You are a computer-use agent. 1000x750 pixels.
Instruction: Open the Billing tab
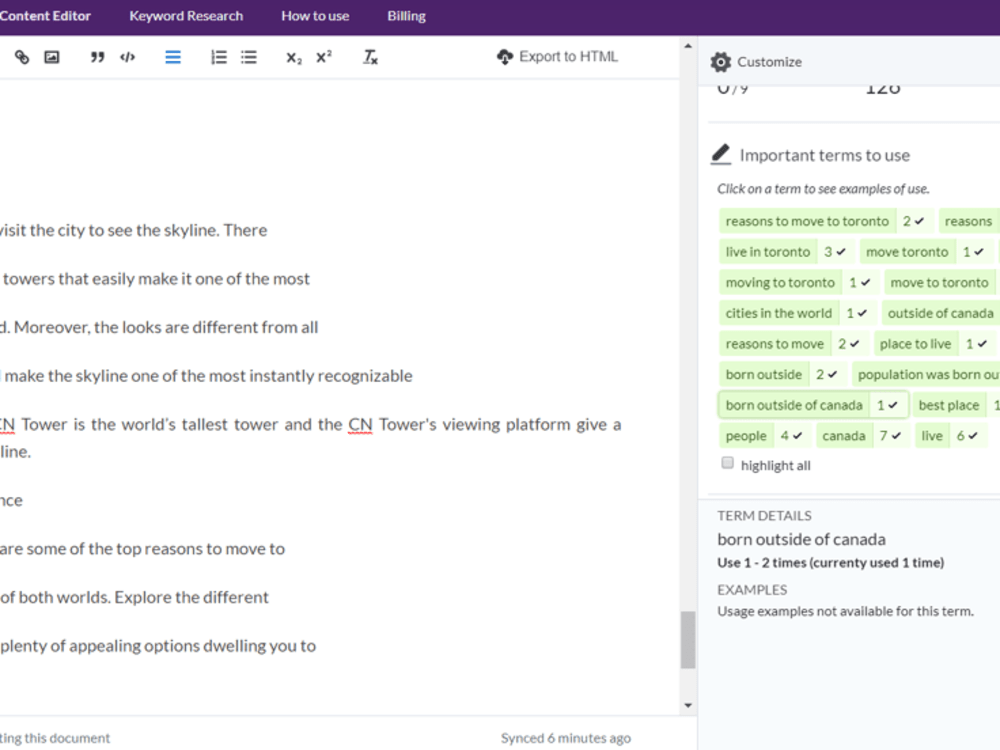(x=406, y=16)
